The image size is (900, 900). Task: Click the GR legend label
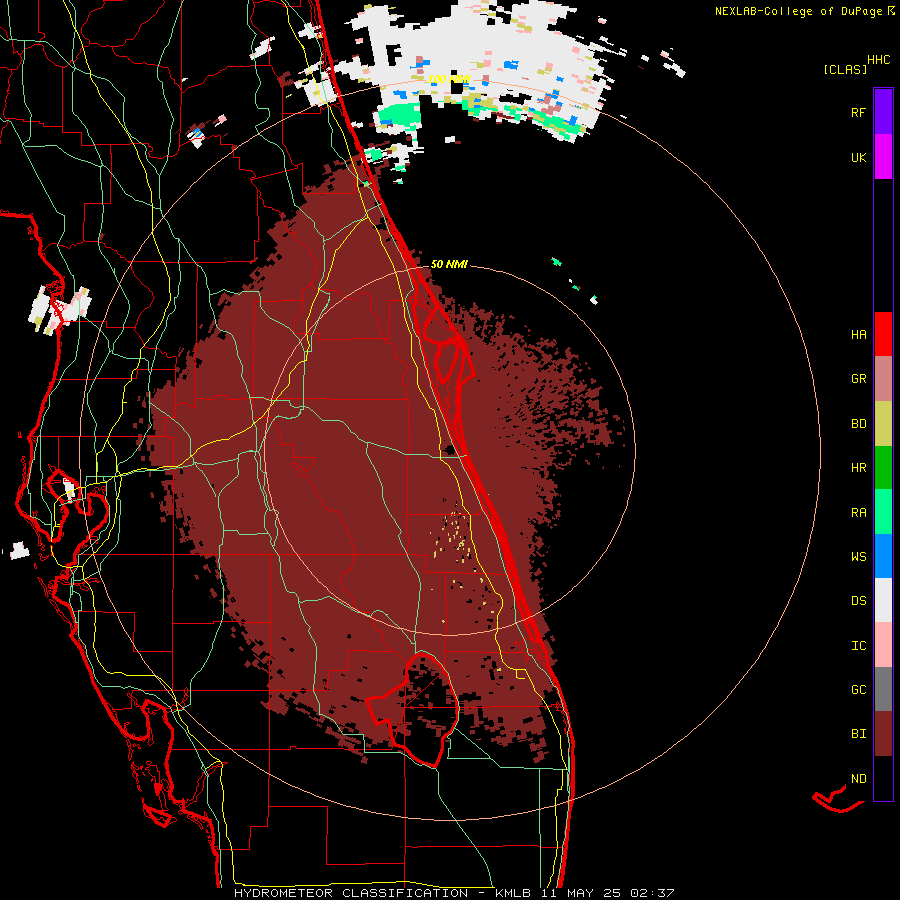[x=858, y=379]
